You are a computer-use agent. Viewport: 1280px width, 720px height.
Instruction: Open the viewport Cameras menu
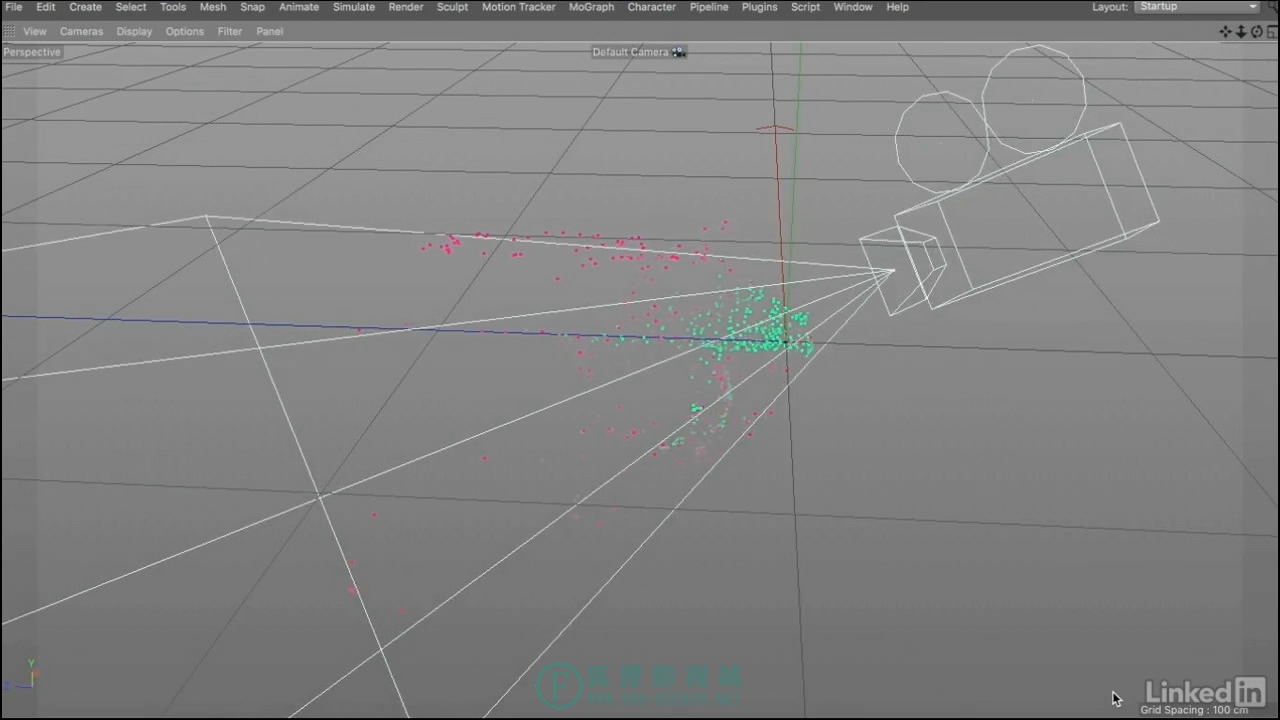(x=81, y=32)
